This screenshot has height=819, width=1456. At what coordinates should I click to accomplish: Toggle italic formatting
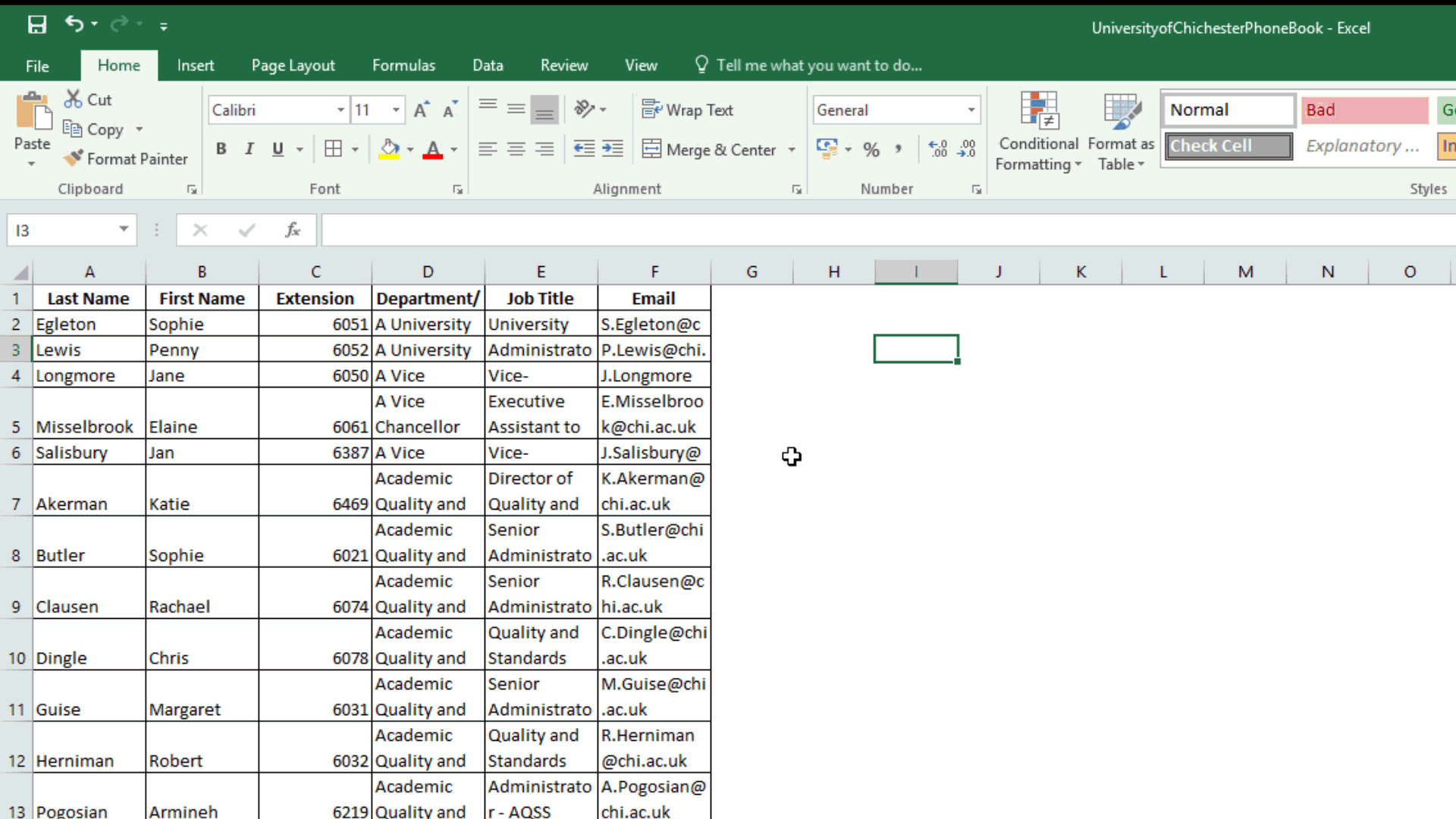(x=249, y=149)
